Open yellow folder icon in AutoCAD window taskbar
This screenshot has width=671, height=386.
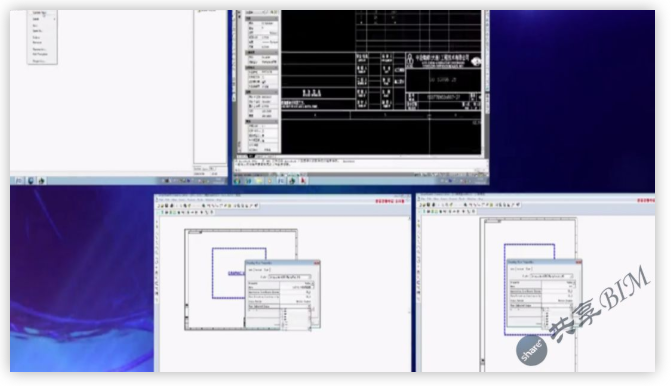[x=259, y=180]
